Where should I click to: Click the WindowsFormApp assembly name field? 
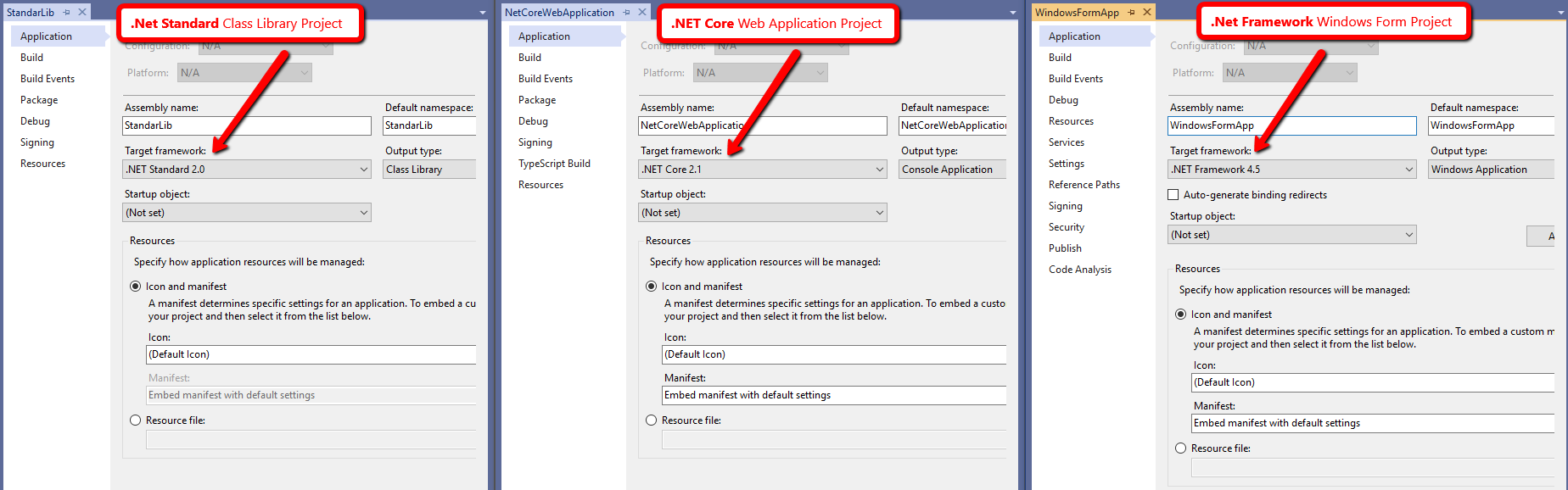1292,127
